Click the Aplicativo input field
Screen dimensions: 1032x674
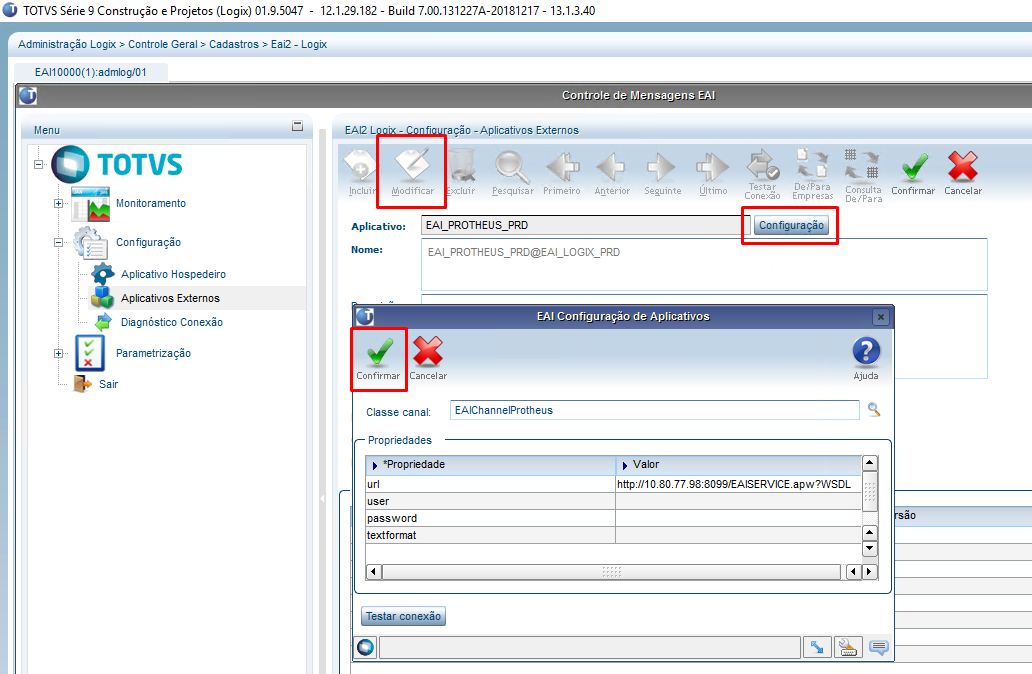(x=586, y=225)
